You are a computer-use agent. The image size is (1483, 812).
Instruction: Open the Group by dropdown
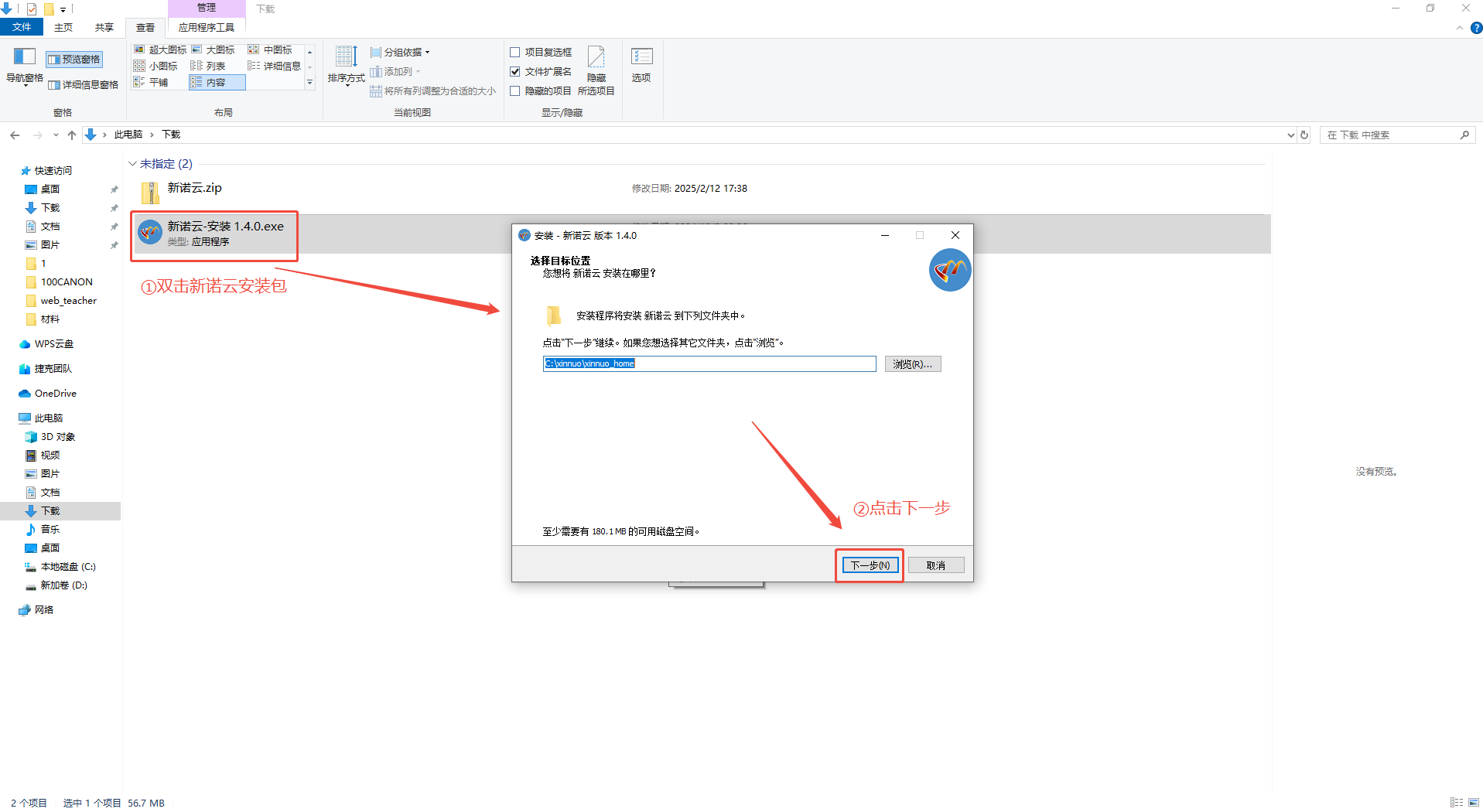click(x=400, y=53)
